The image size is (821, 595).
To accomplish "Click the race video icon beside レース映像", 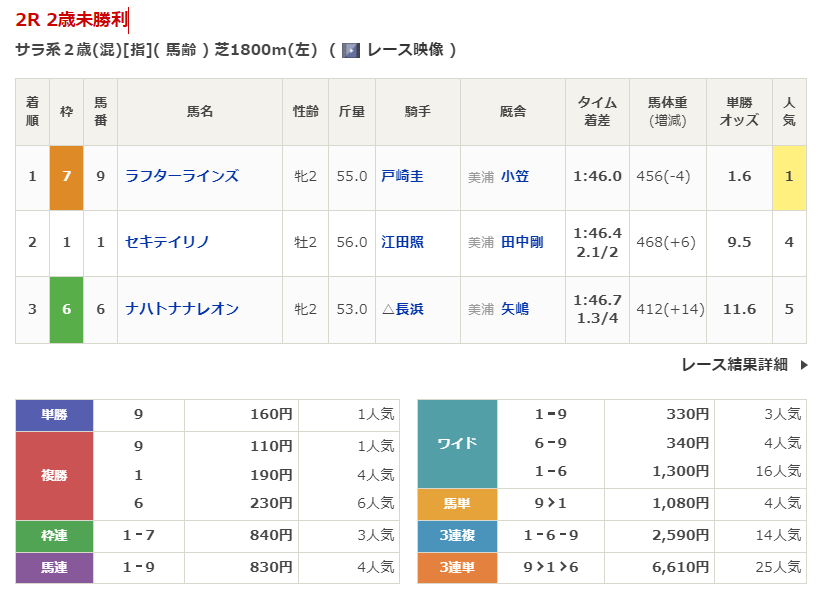I will 350,50.
